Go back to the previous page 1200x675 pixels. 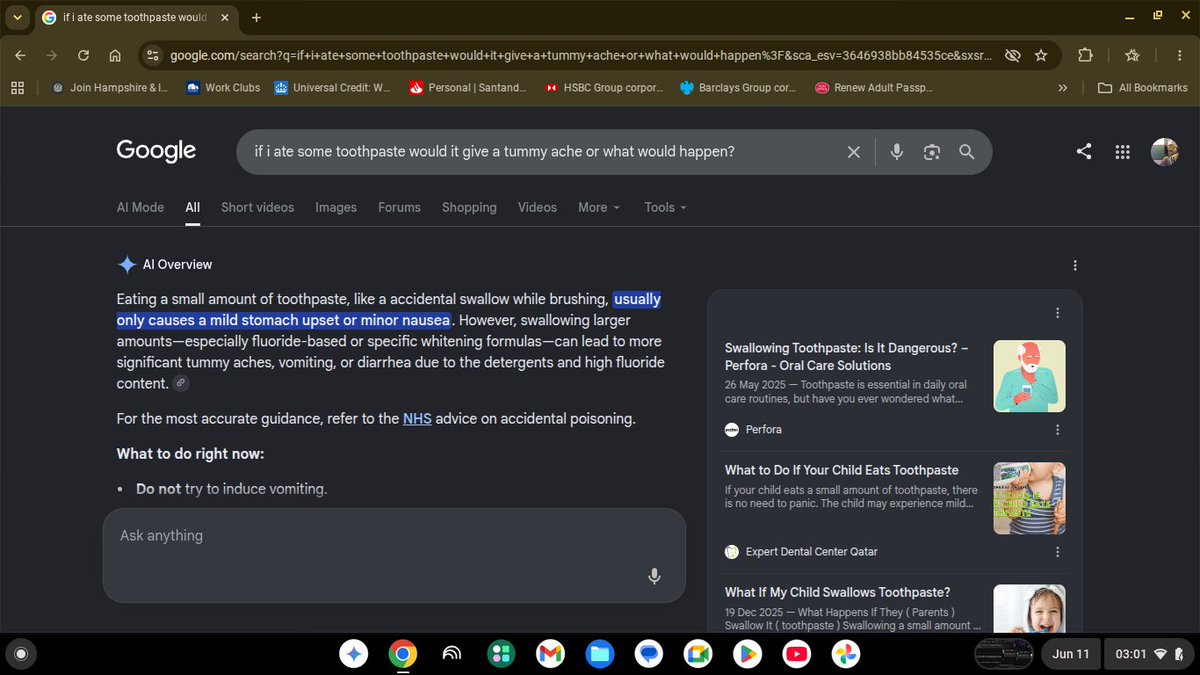tap(21, 56)
